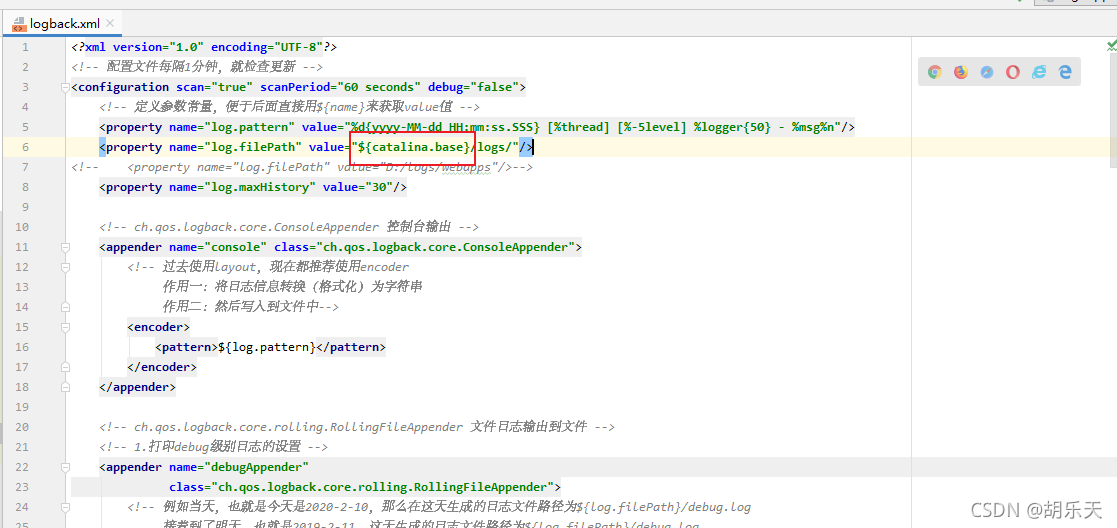Click name="console" appender attribute

point(218,247)
